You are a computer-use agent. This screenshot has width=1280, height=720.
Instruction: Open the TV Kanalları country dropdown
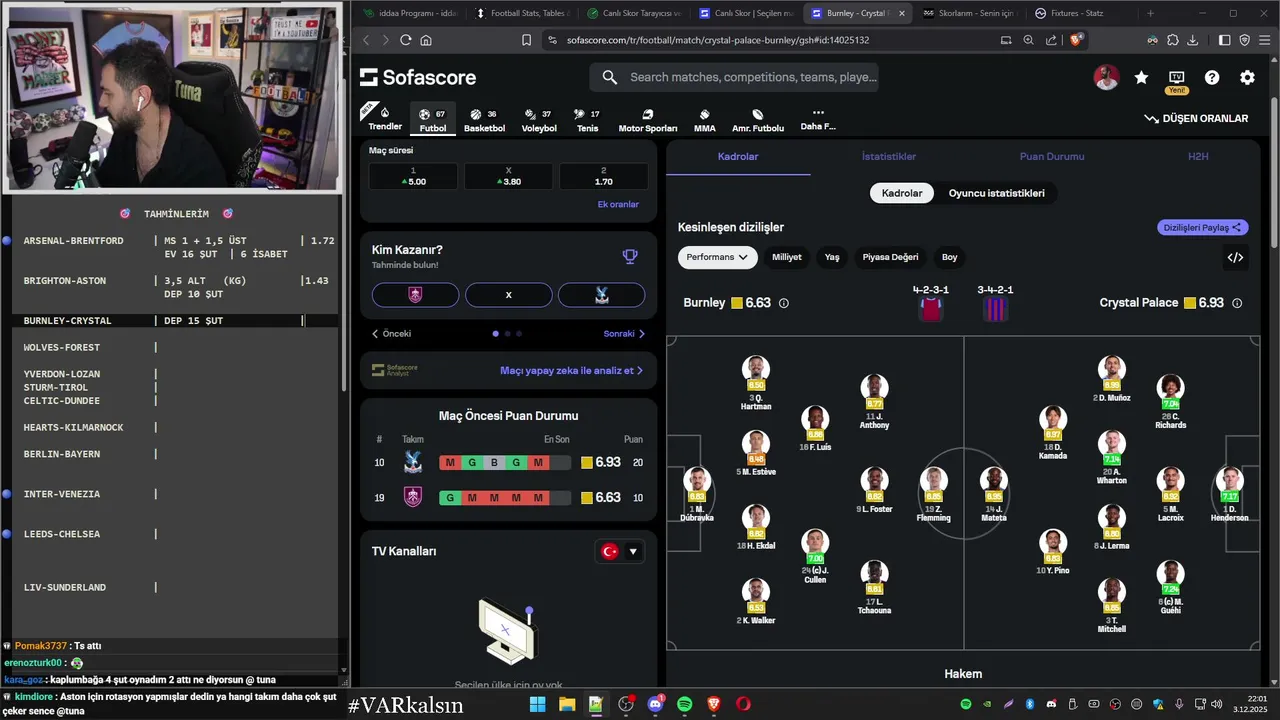pos(619,551)
